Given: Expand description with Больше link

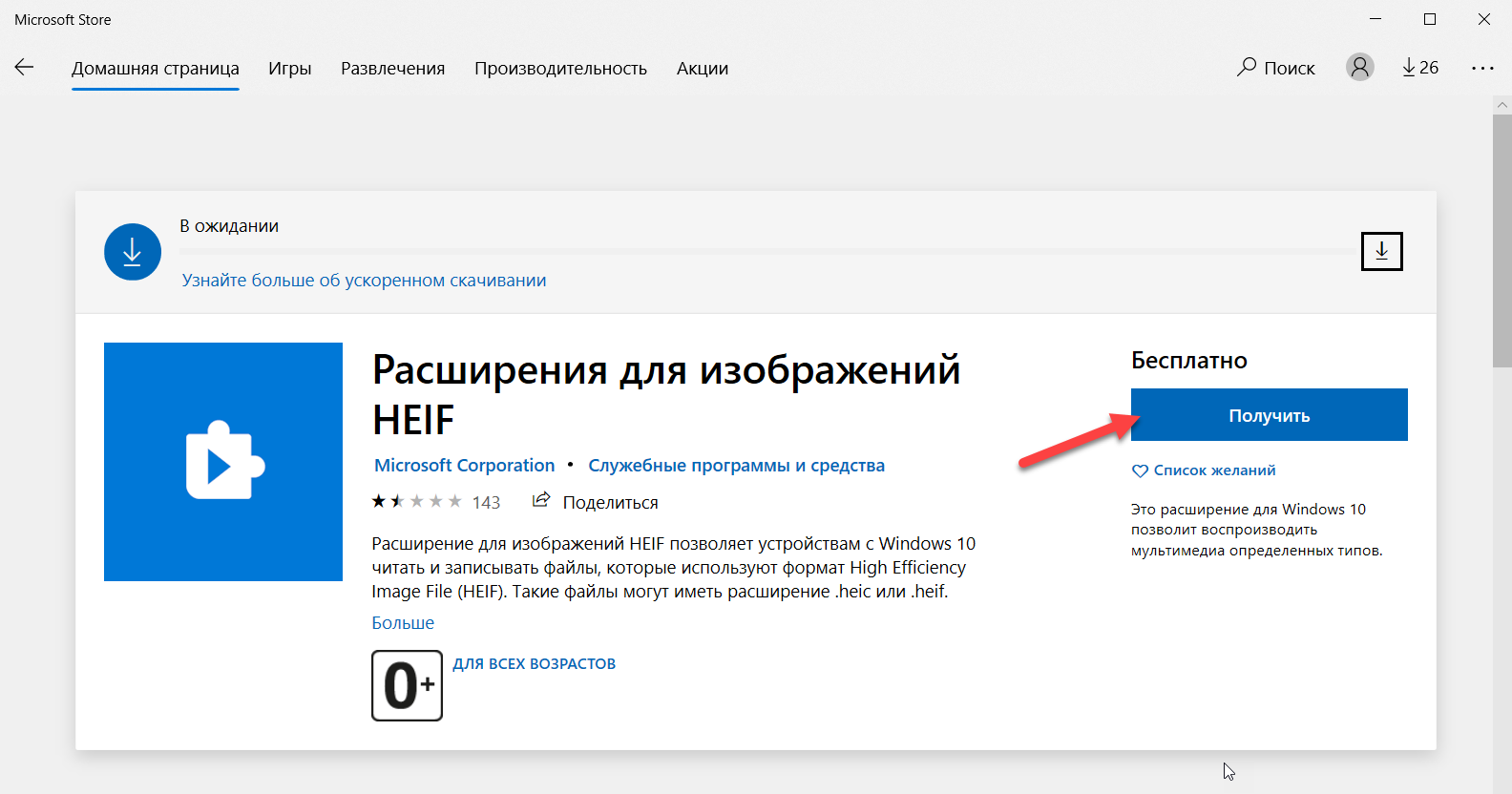Looking at the screenshot, I should pyautogui.click(x=403, y=623).
